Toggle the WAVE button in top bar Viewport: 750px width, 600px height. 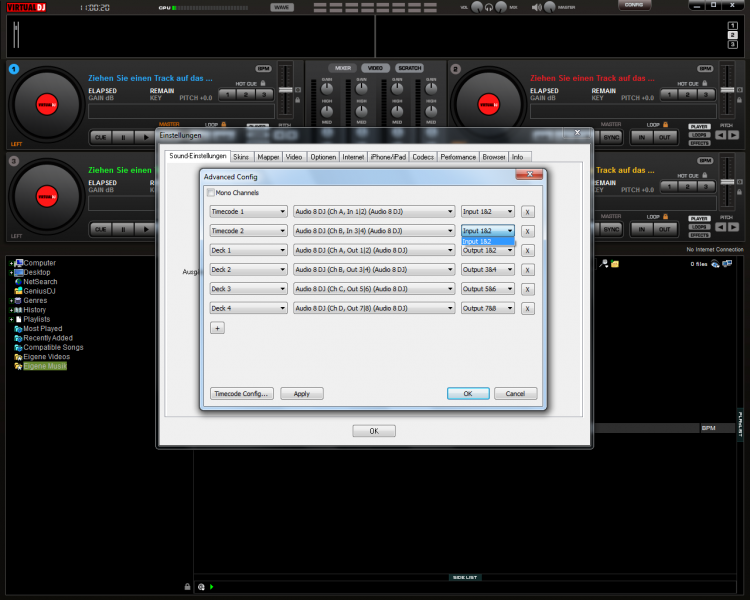[282, 7]
